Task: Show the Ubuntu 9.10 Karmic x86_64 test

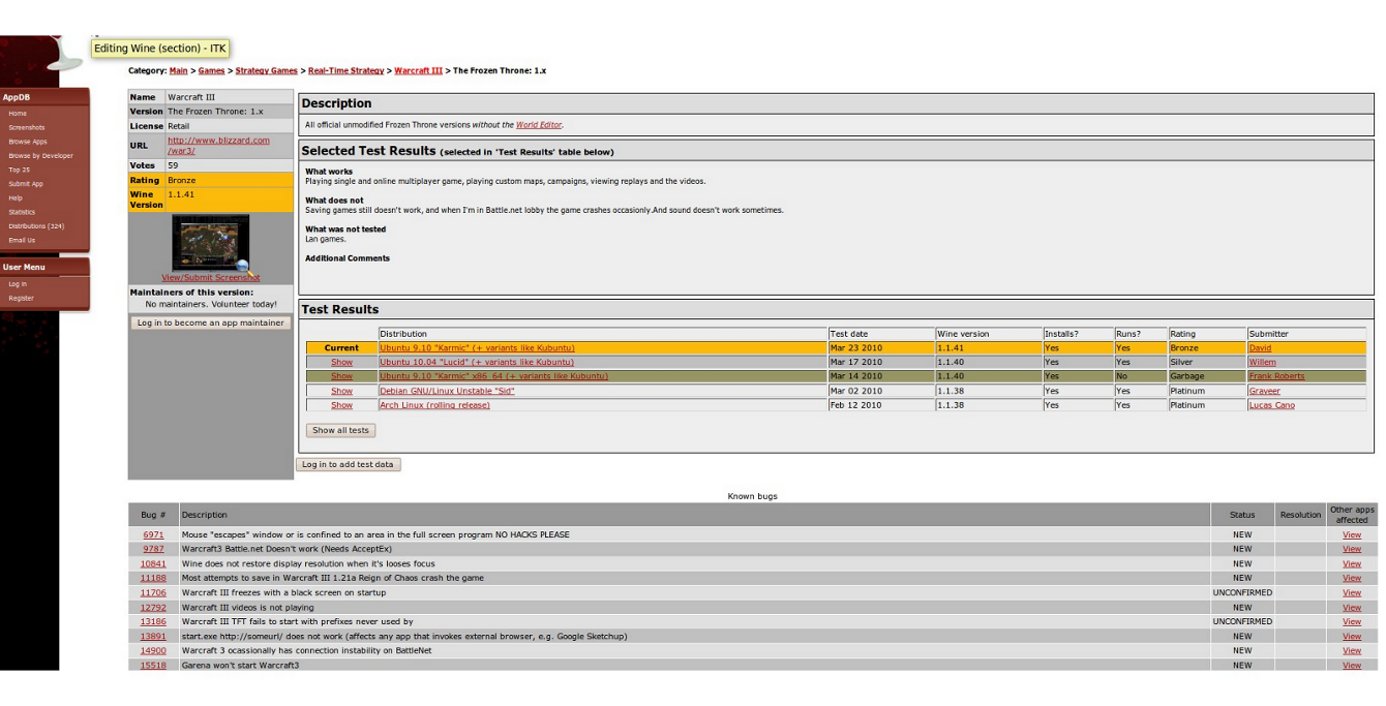Action: point(342,376)
